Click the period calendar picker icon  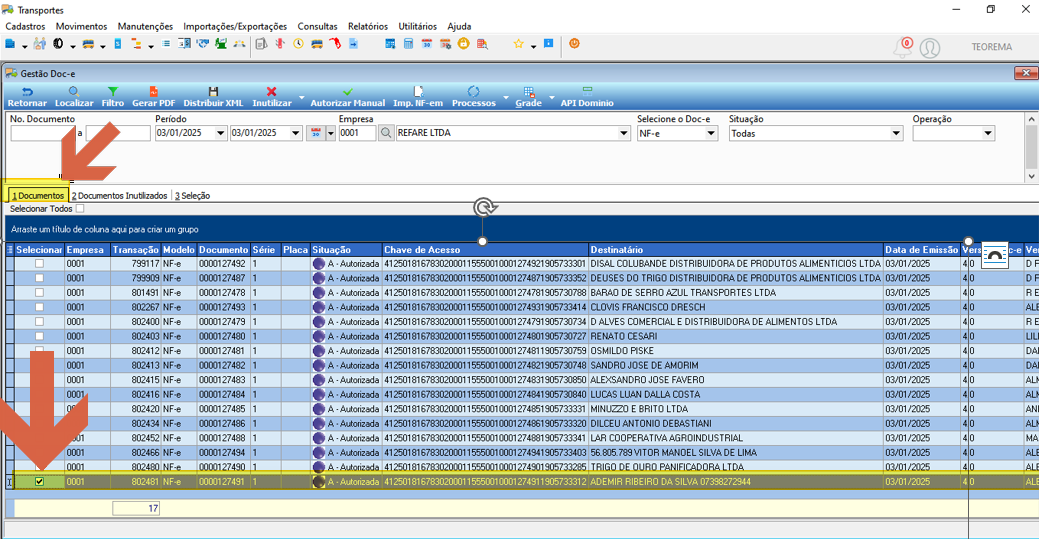(x=315, y=133)
